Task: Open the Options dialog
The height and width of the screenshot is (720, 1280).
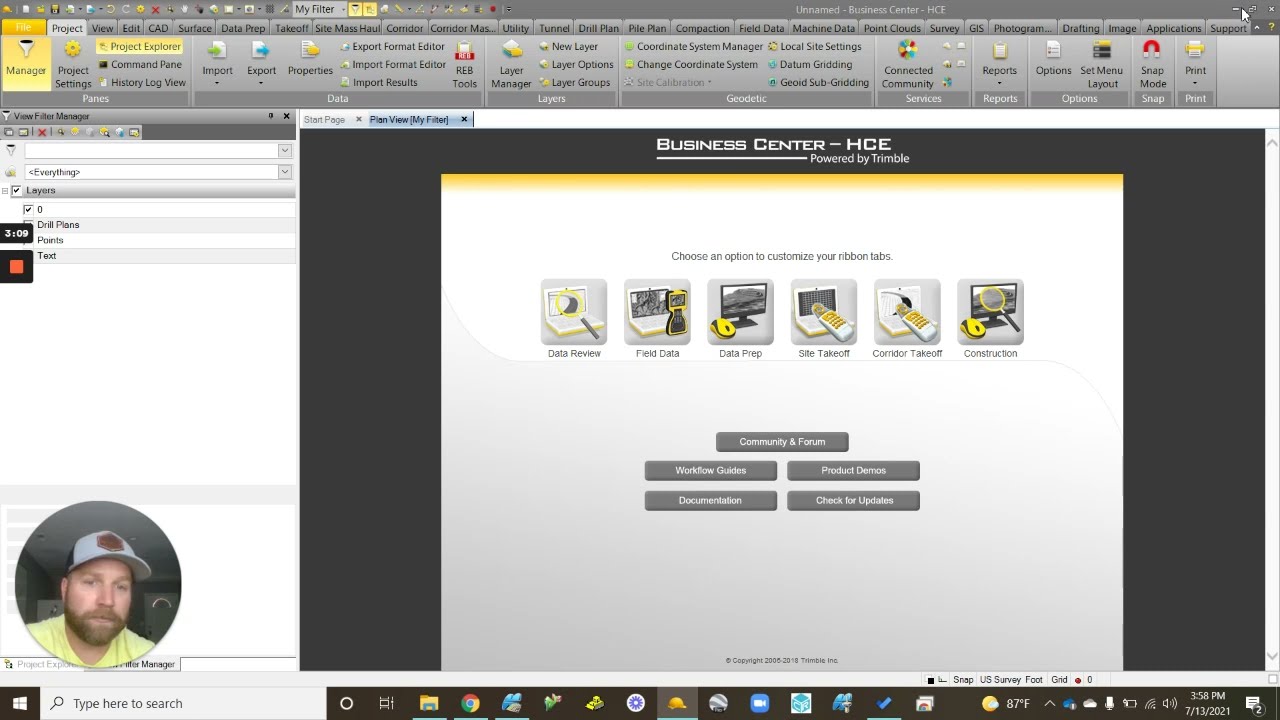Action: (1053, 60)
